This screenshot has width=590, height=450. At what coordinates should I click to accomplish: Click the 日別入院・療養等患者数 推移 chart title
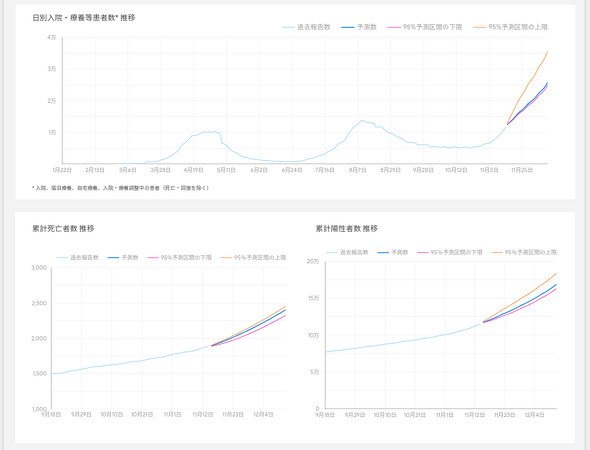tap(84, 18)
